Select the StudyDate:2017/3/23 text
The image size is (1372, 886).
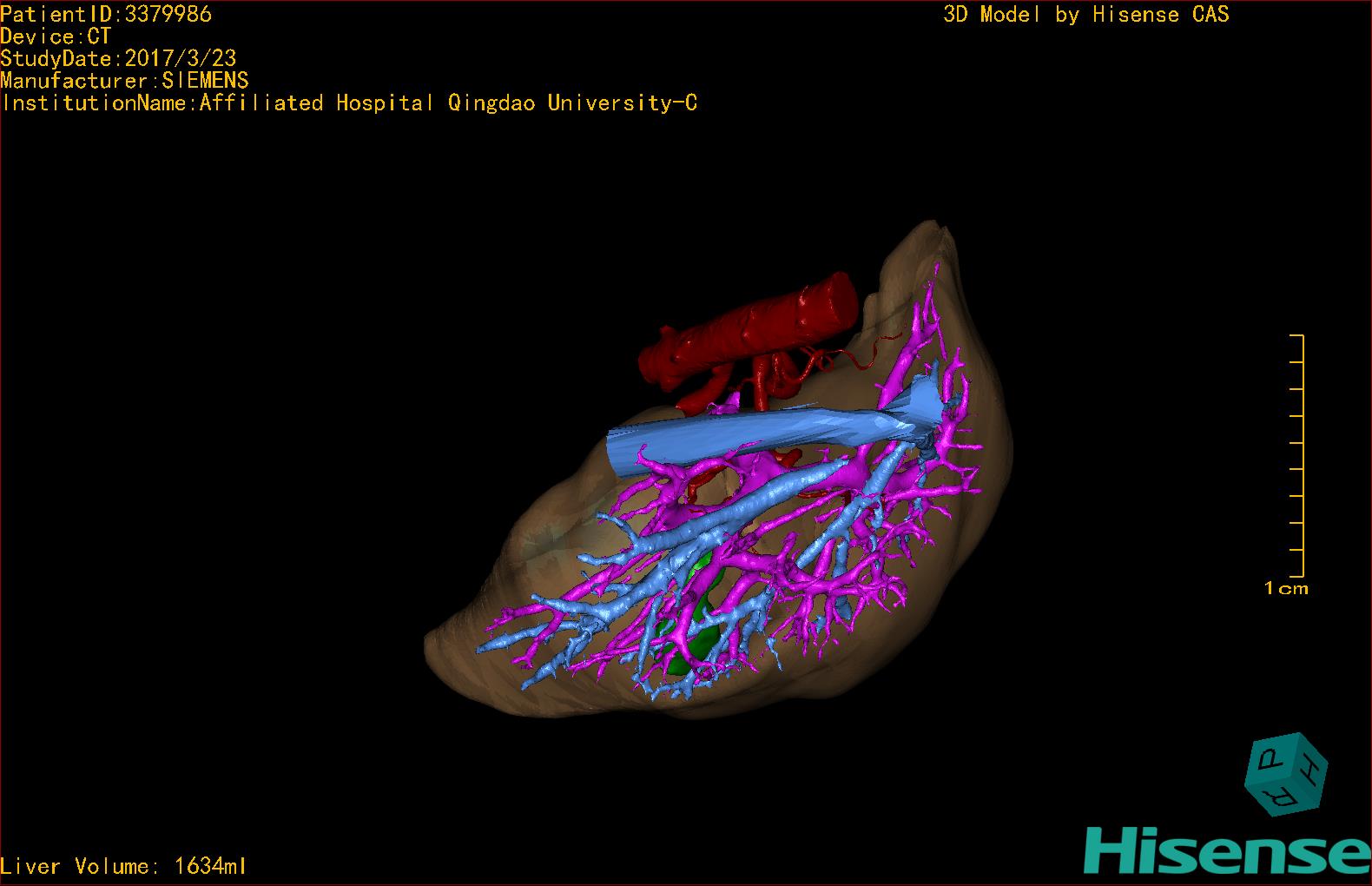point(118,58)
